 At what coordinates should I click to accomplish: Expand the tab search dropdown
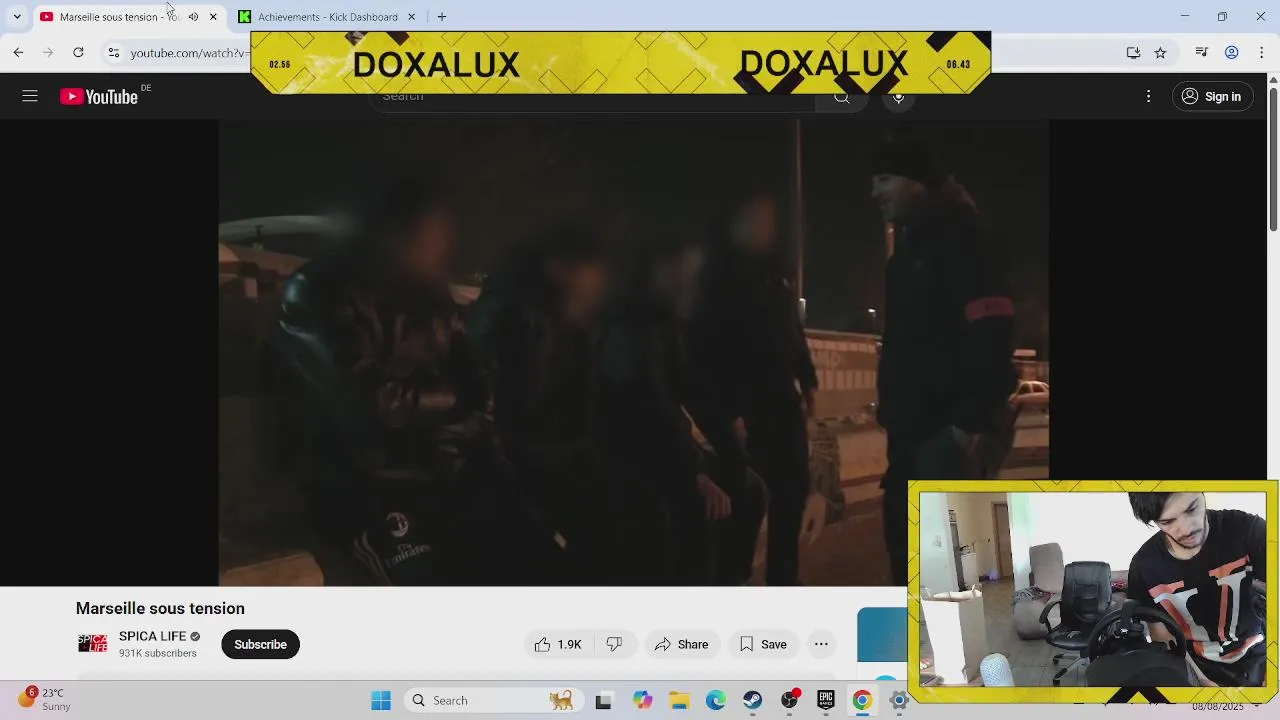[17, 16]
